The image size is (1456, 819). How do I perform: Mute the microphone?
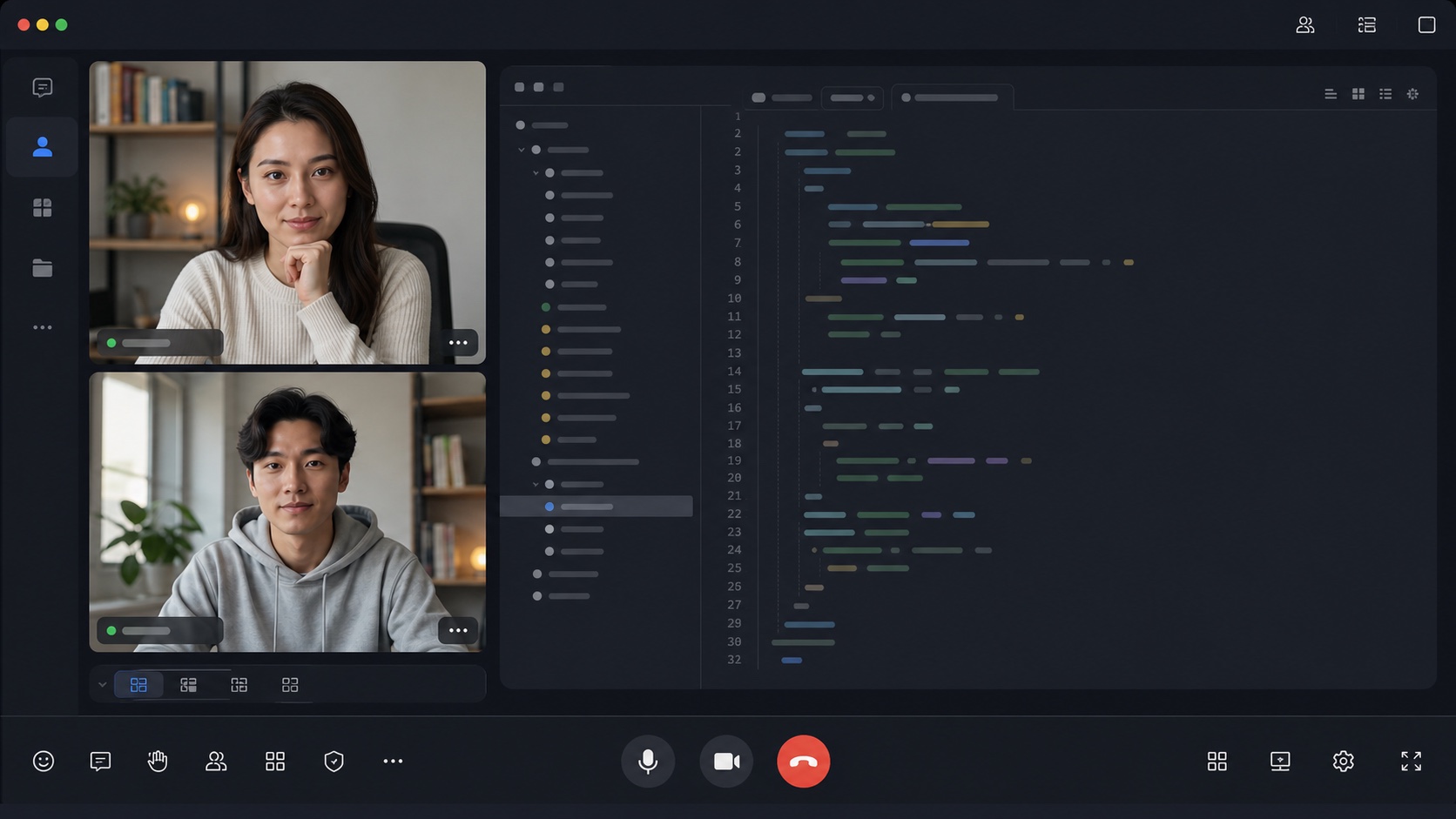[647, 762]
